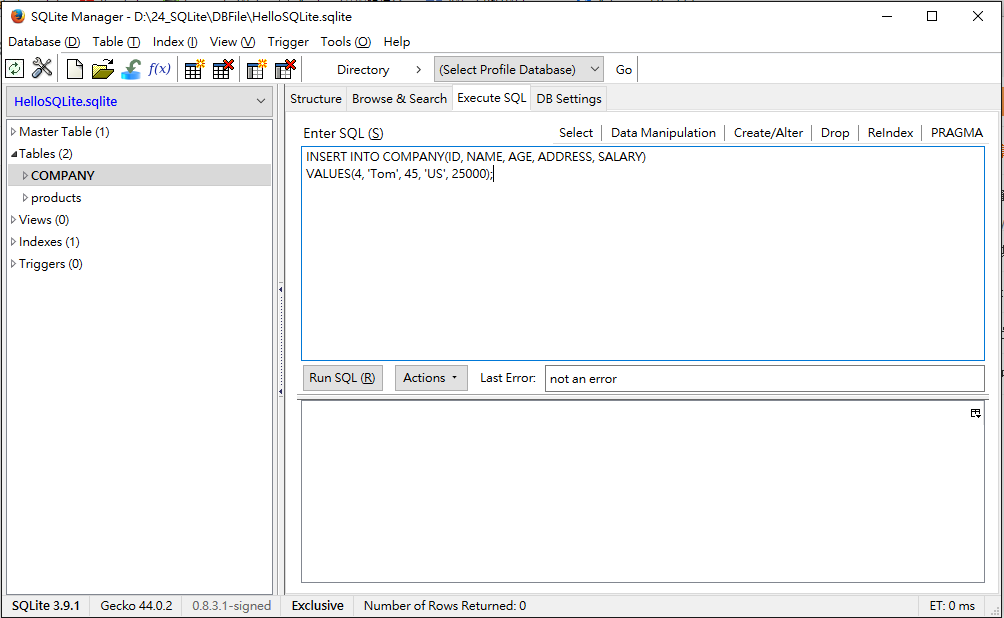
Task: Select Master Table (1) tree item
Action: click(64, 131)
